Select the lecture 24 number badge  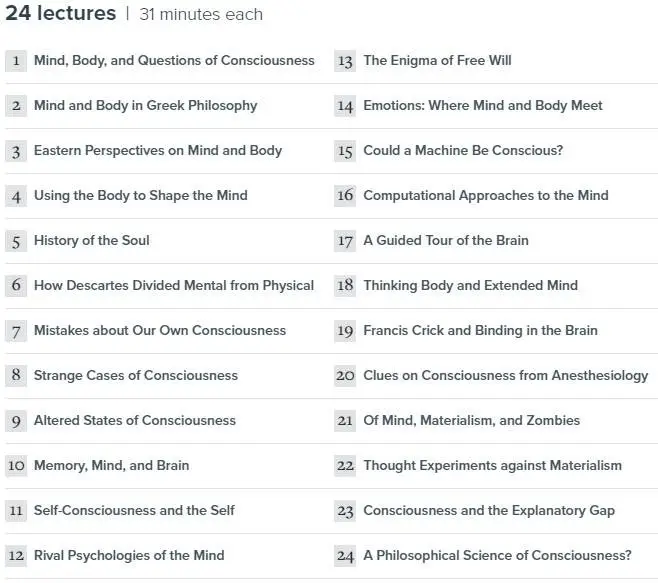pyautogui.click(x=345, y=556)
